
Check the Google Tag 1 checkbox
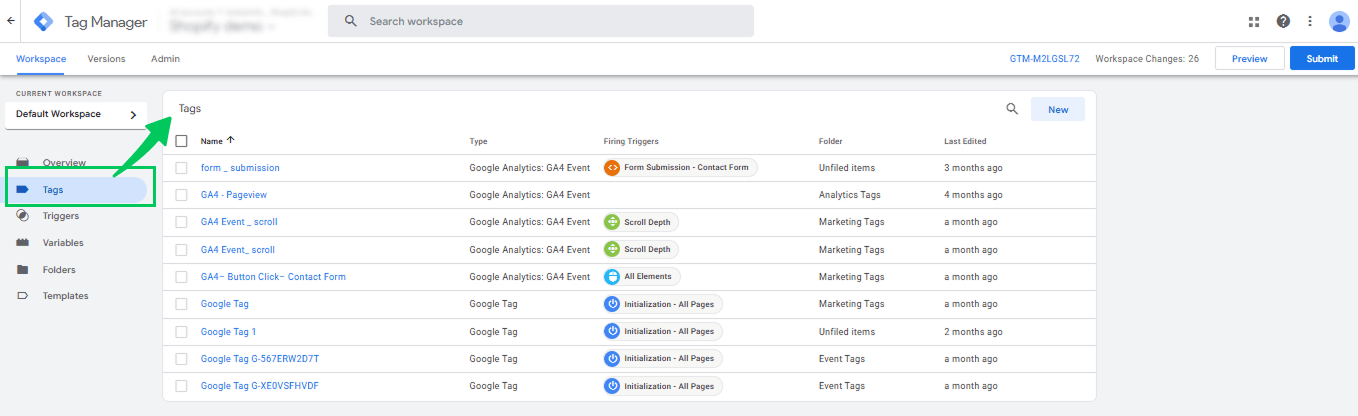[x=181, y=331]
